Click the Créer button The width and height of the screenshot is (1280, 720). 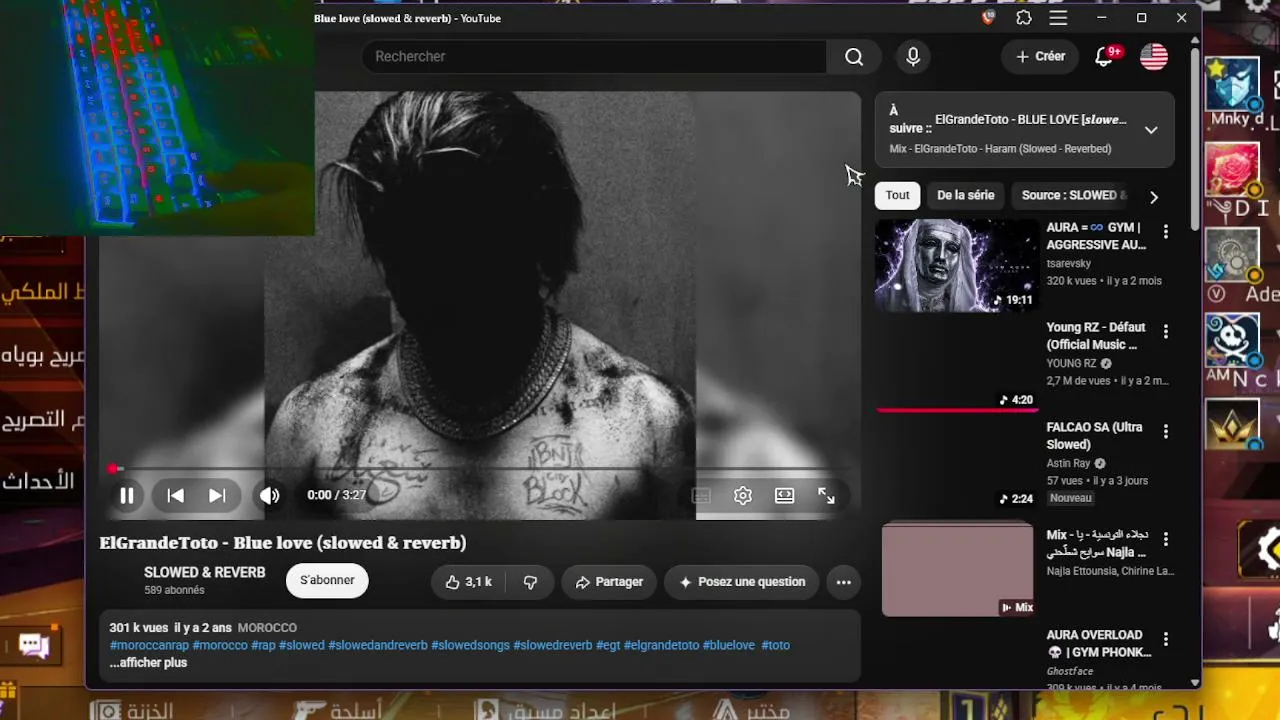click(x=1041, y=57)
